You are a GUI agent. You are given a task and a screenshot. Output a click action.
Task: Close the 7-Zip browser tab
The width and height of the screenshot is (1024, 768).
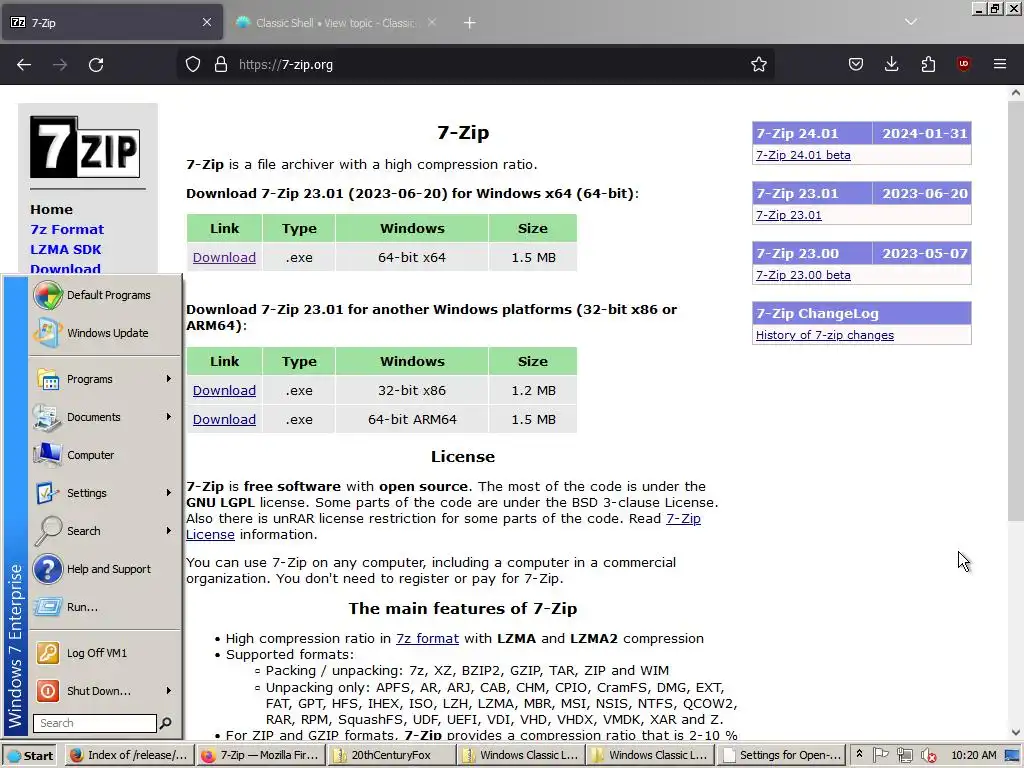point(207,22)
